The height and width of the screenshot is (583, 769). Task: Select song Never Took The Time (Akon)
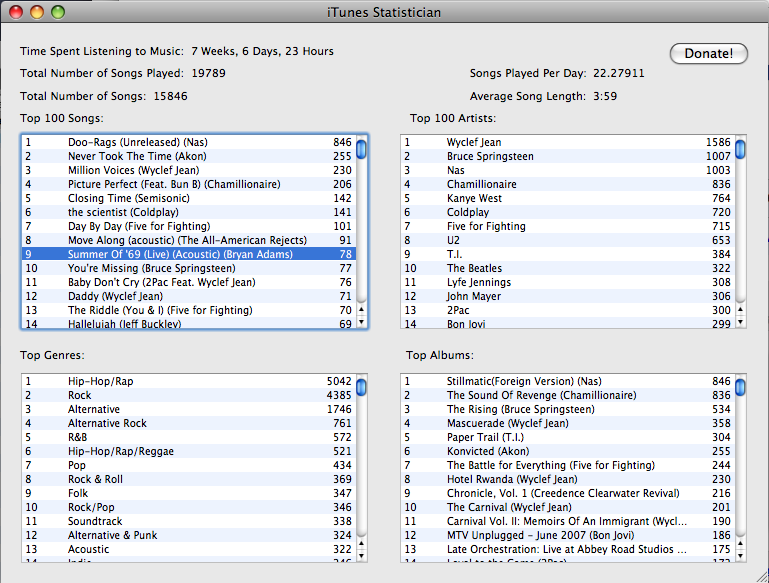189,156
